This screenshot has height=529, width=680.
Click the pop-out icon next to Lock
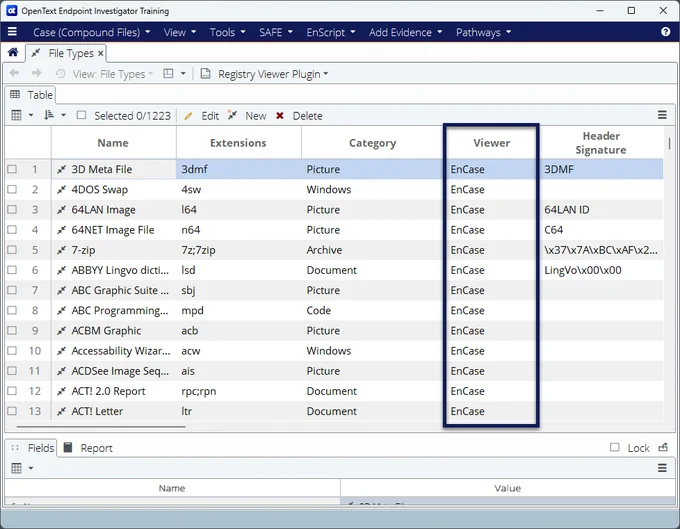[663, 447]
